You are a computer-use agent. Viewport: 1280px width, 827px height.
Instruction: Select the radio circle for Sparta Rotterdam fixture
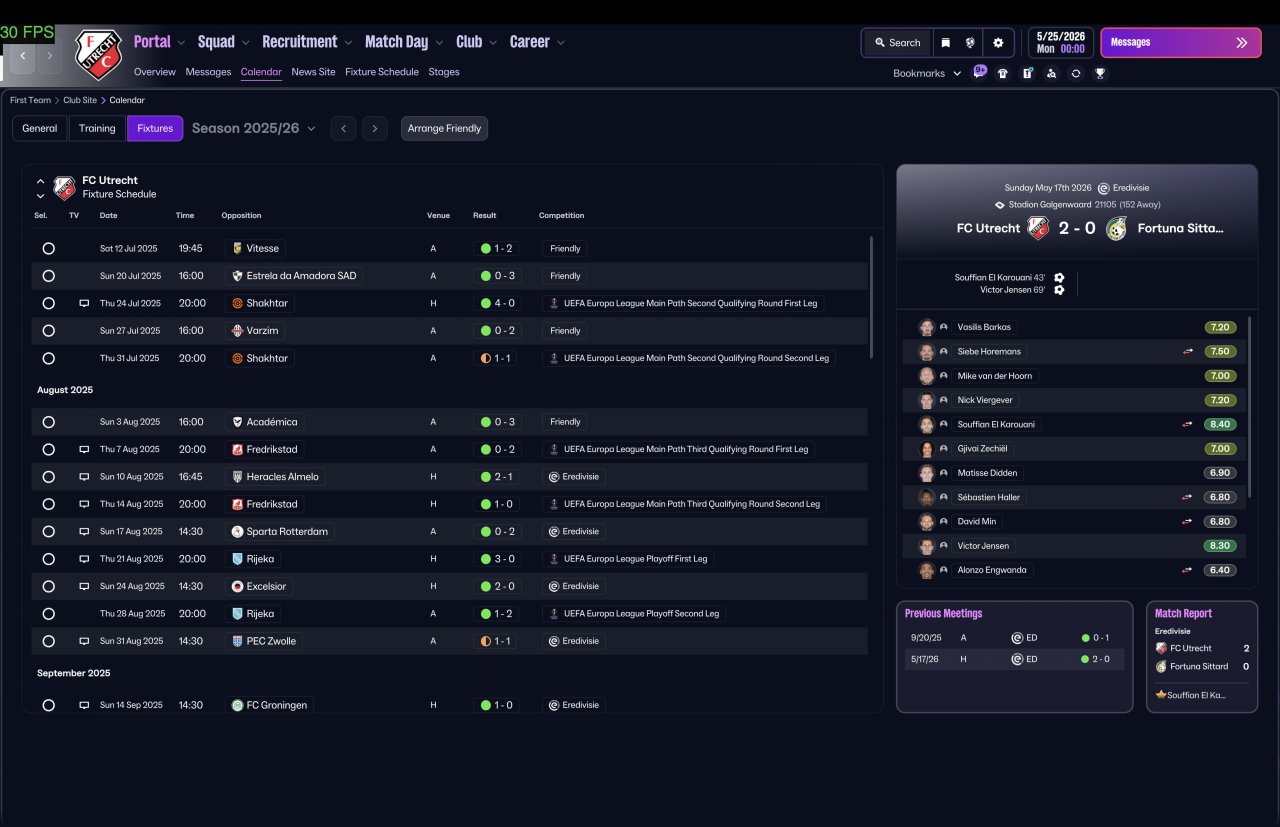[48, 532]
